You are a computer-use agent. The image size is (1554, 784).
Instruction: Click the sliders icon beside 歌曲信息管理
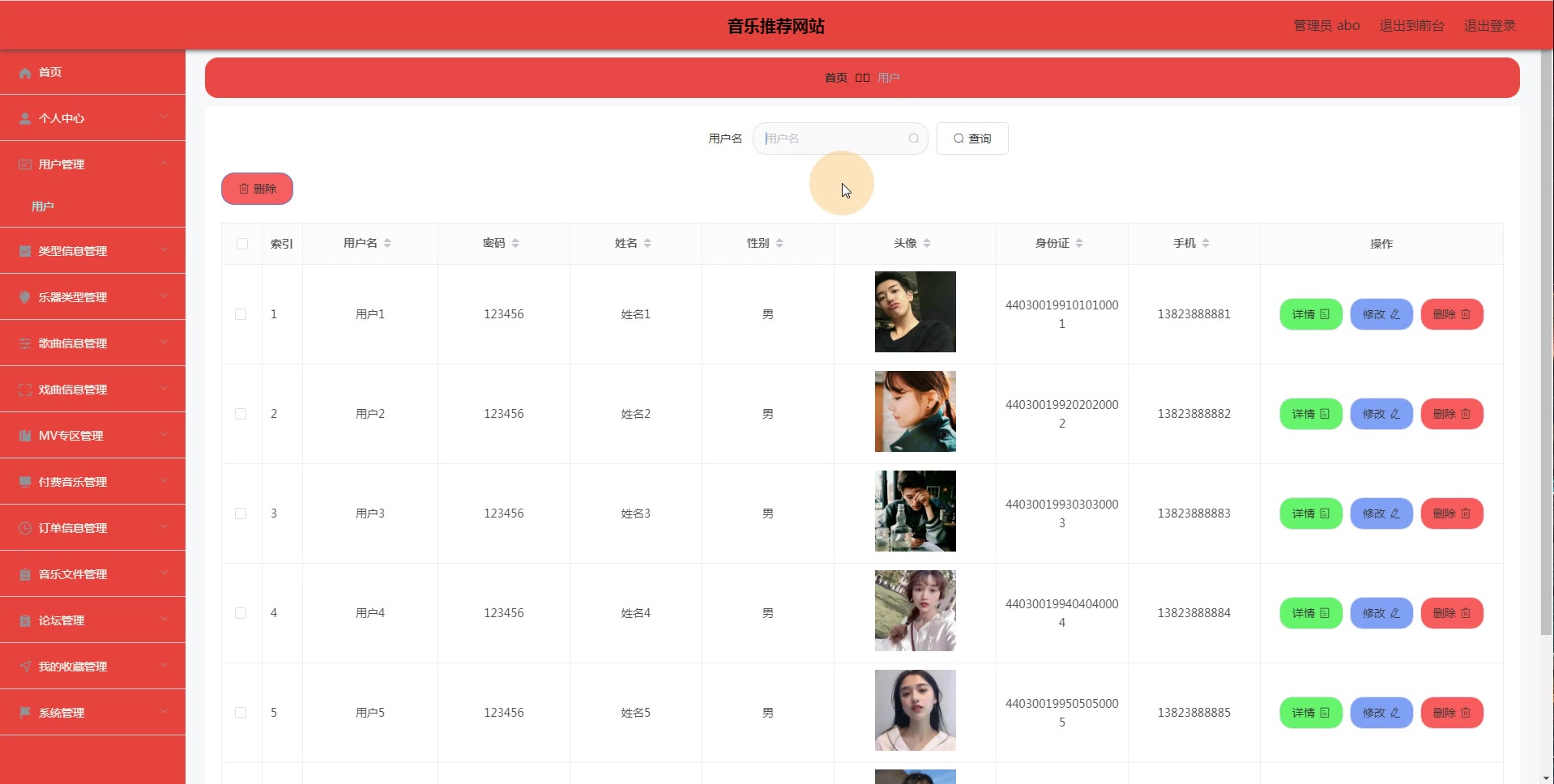25,344
